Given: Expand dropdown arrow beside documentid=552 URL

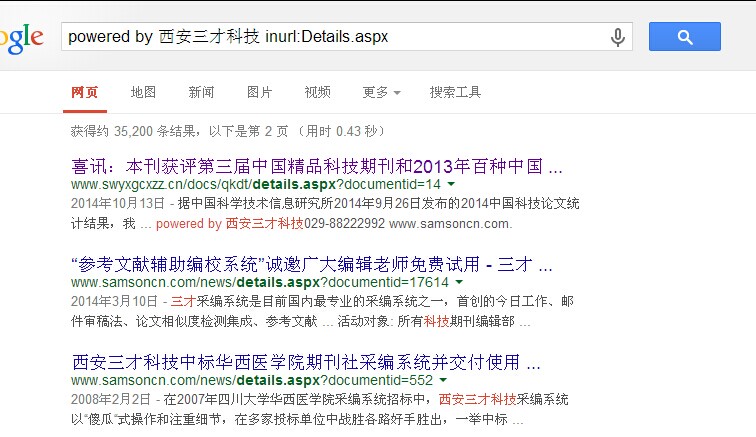Looking at the screenshot, I should pyautogui.click(x=443, y=380).
